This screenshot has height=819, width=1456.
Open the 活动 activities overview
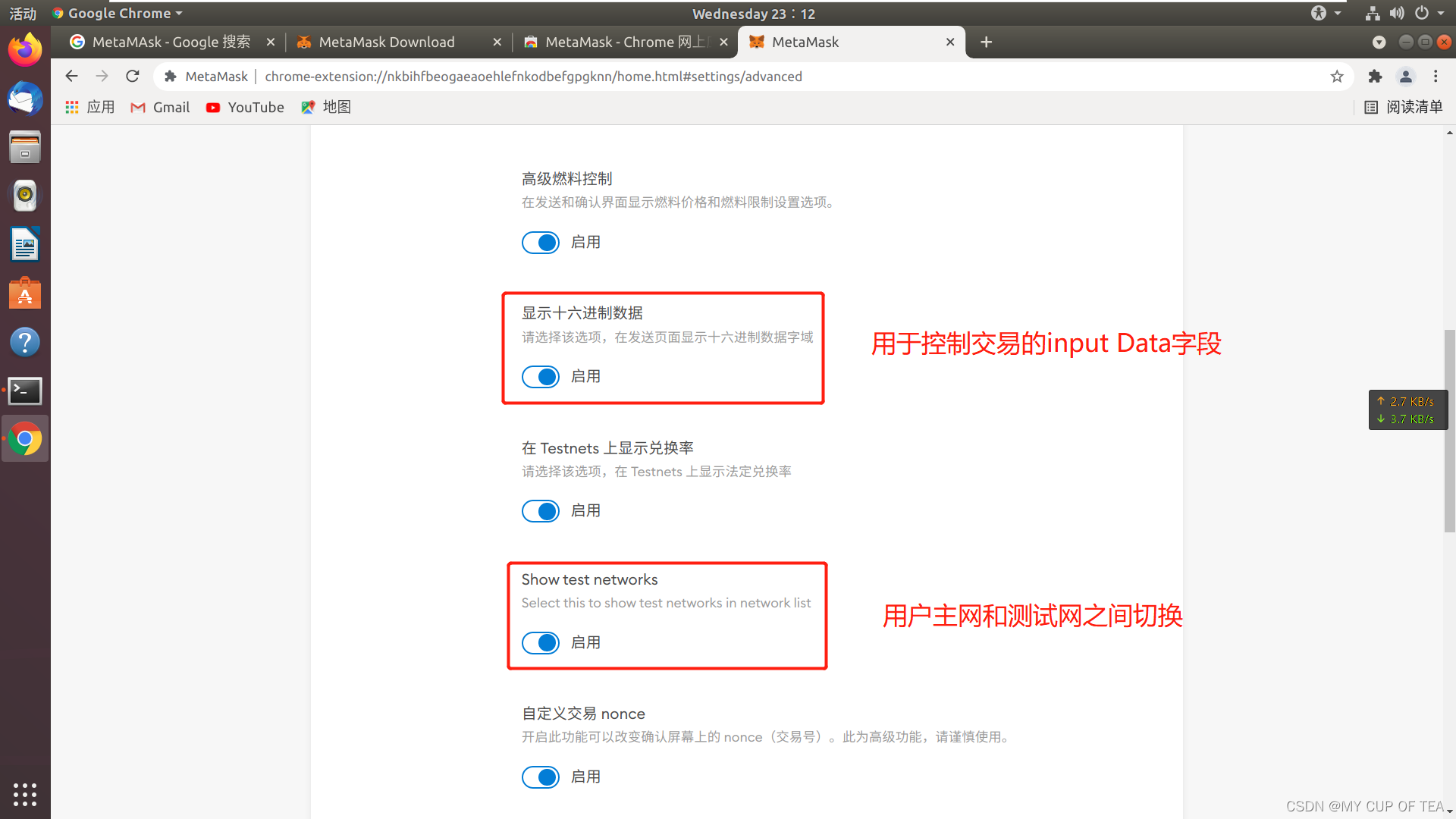tap(23, 14)
